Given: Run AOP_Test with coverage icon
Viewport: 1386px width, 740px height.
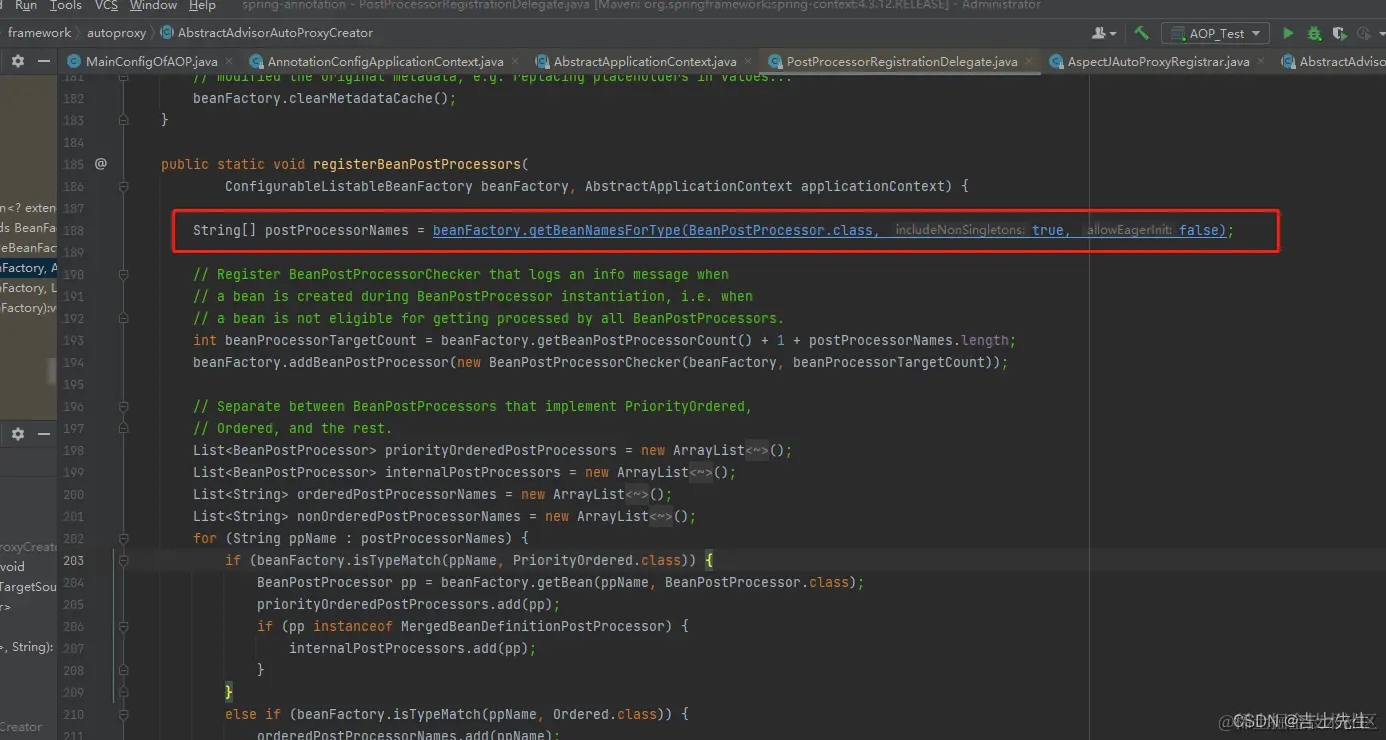Looking at the screenshot, I should click(x=1339, y=33).
